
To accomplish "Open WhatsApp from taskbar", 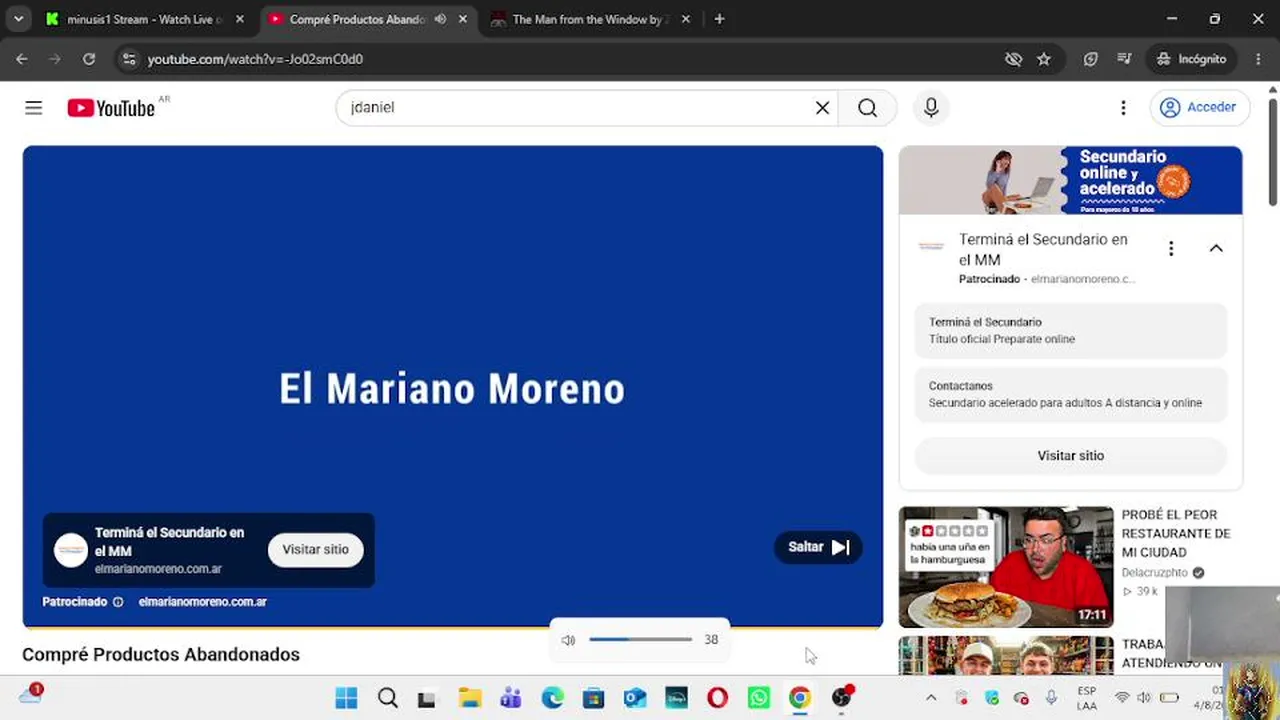I will (759, 698).
